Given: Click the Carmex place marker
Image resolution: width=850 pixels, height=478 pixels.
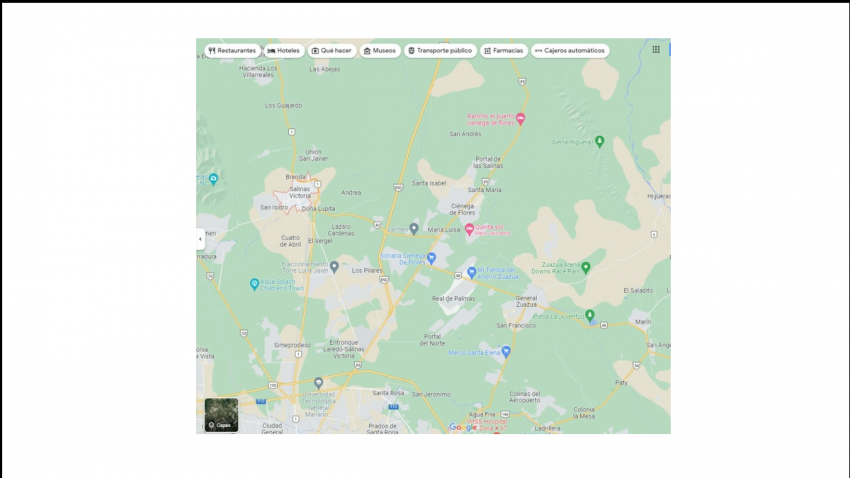Looking at the screenshot, I should point(414,229).
